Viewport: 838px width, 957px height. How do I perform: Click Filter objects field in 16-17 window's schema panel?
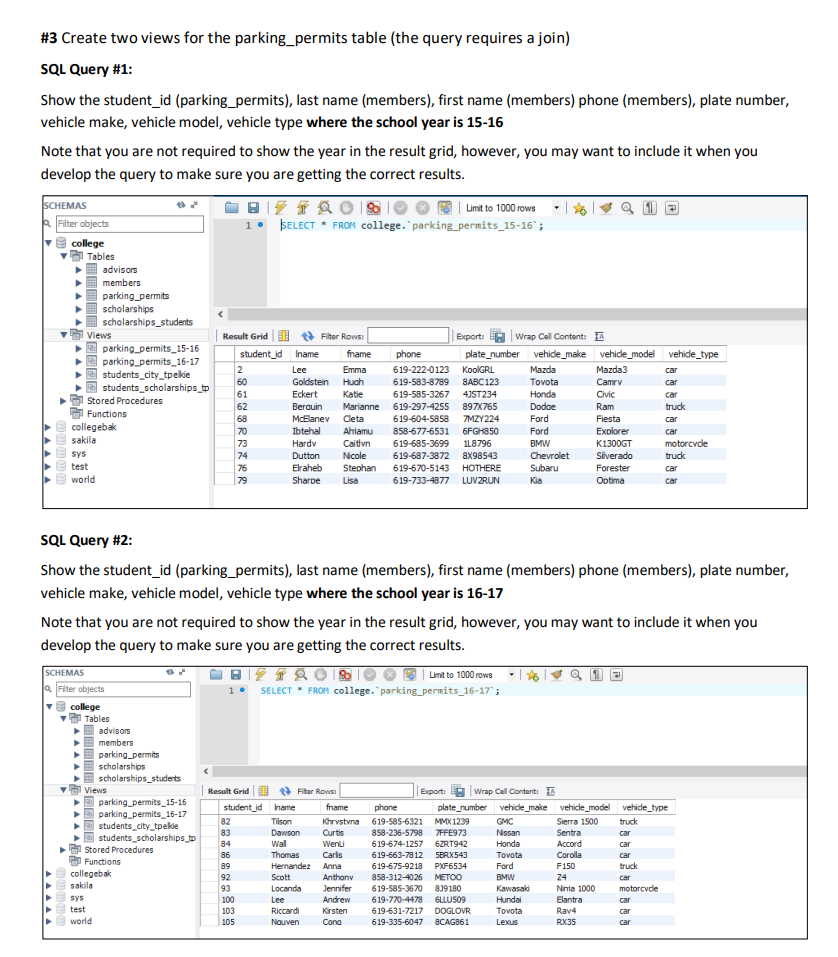tap(123, 689)
